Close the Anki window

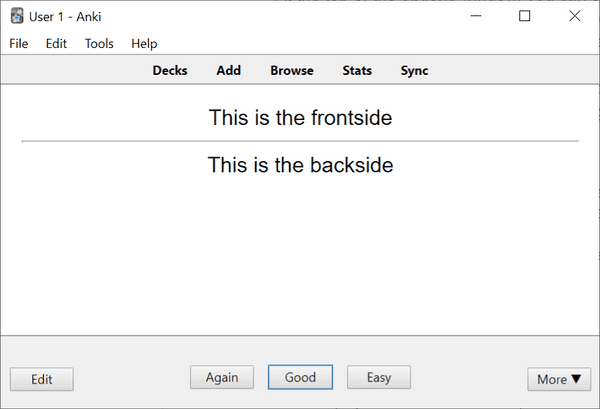click(574, 16)
